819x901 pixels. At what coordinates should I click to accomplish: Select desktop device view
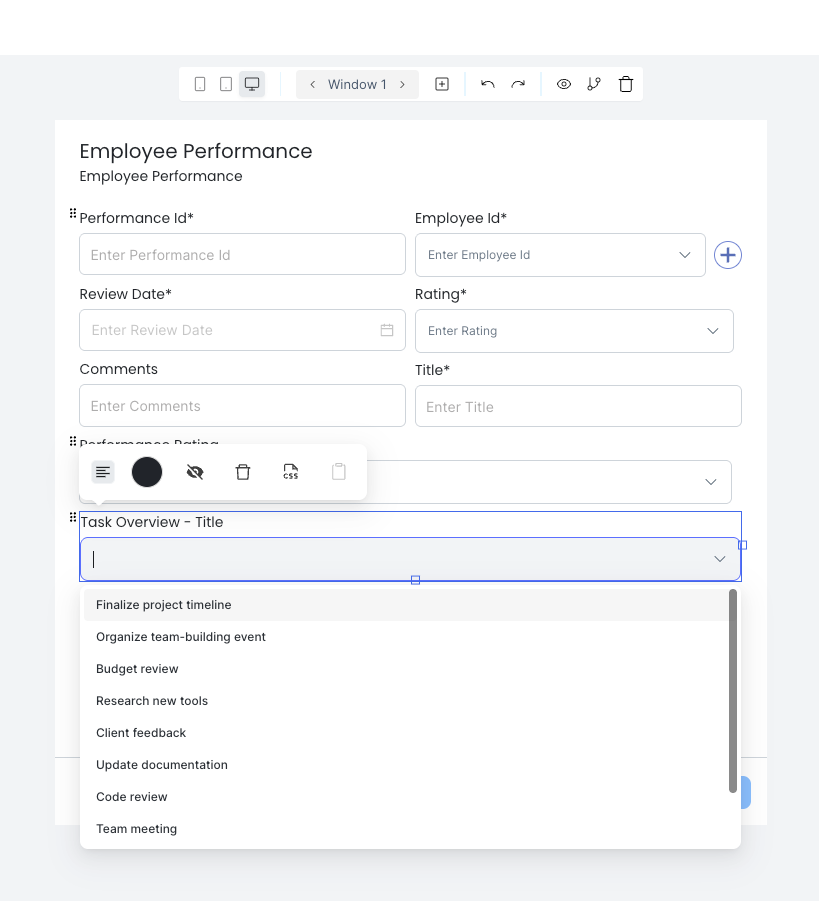pyautogui.click(x=252, y=84)
